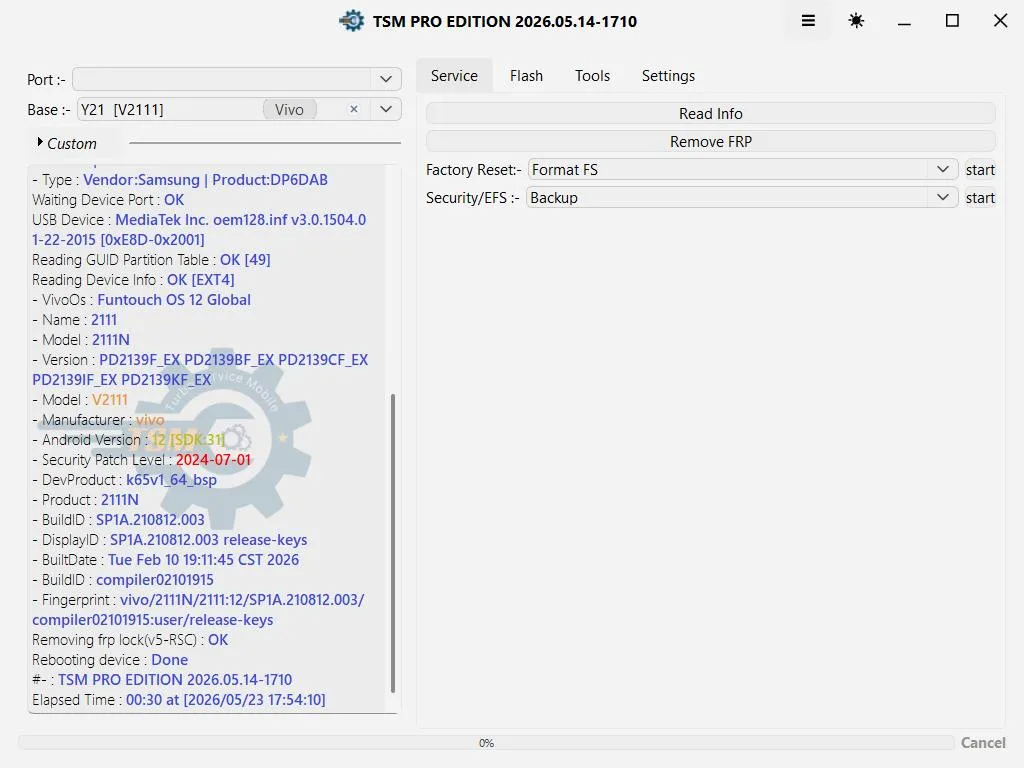Click 'Tue Feb 10 19:11:45 CST 2026' build date
This screenshot has height=768, width=1024.
203,560
